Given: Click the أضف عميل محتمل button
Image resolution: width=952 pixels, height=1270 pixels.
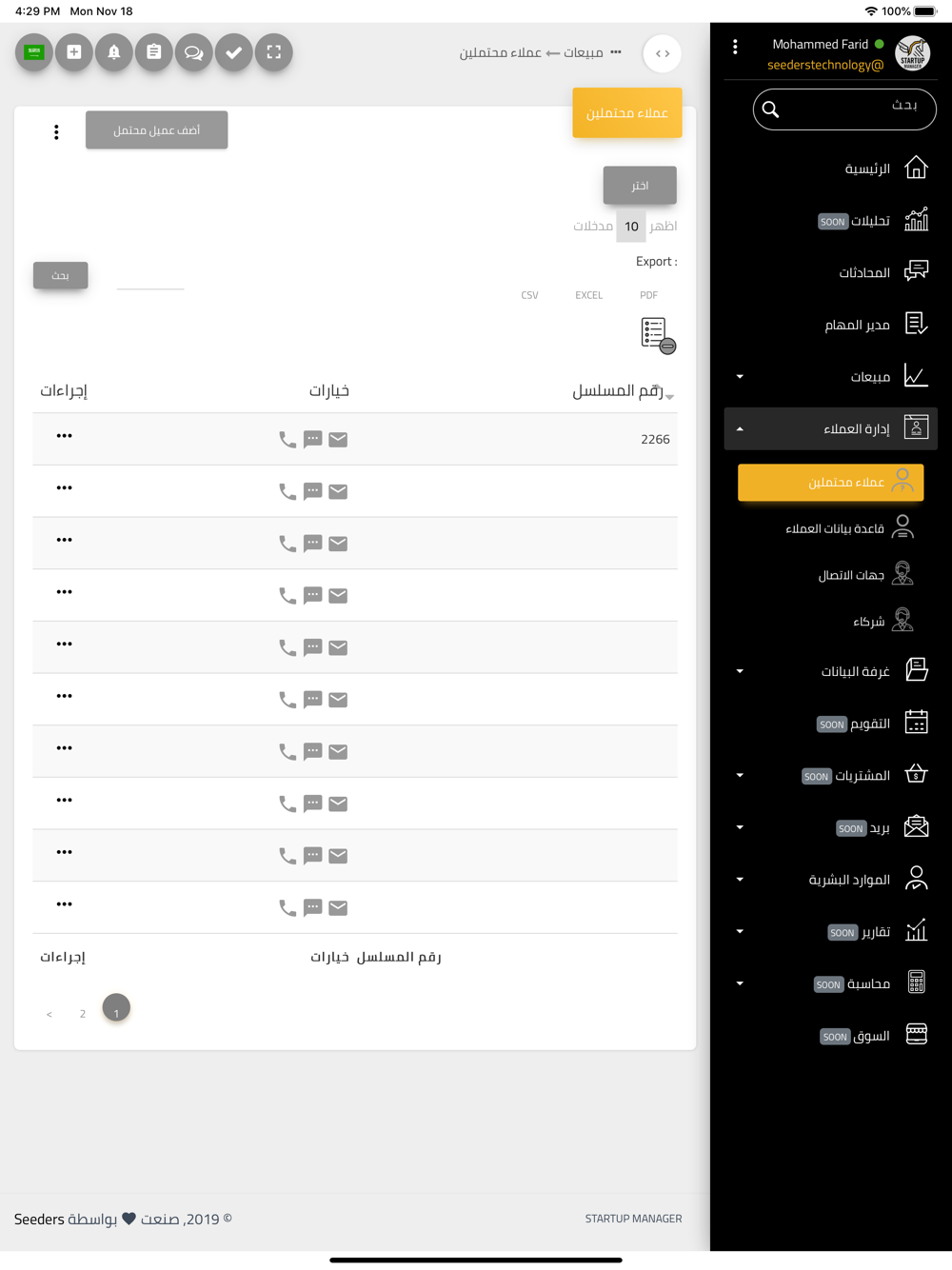Looking at the screenshot, I should click(x=156, y=130).
